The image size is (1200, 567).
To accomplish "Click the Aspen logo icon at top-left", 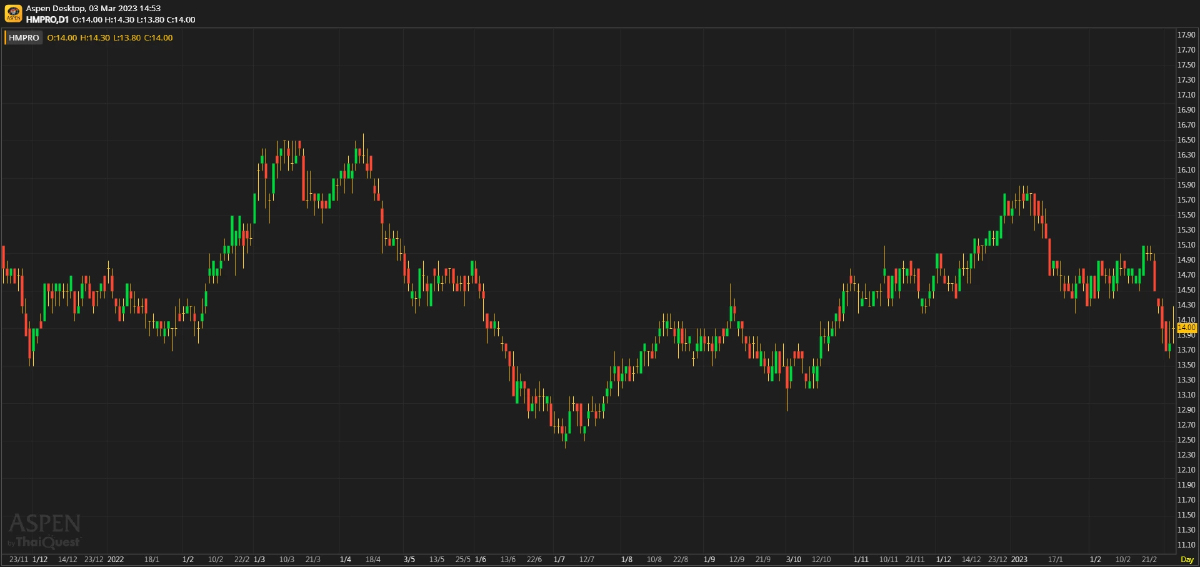I will (13, 13).
